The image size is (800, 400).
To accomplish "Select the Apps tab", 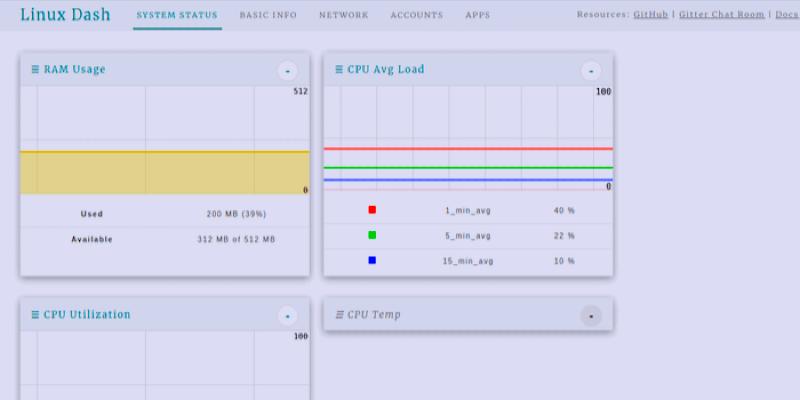I will (477, 15).
